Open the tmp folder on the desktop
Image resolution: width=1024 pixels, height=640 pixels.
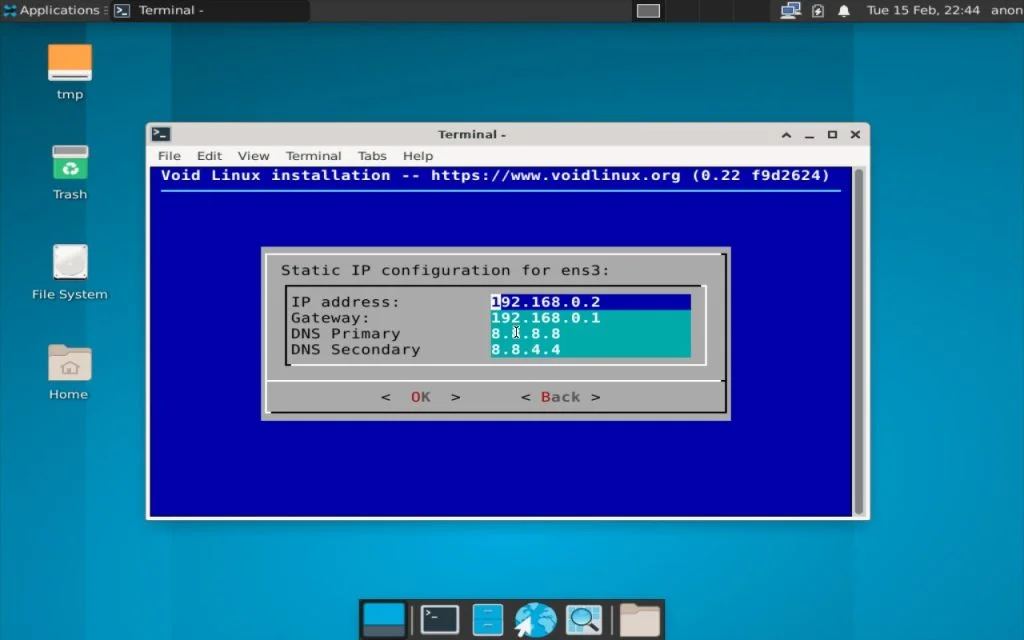pos(69,67)
